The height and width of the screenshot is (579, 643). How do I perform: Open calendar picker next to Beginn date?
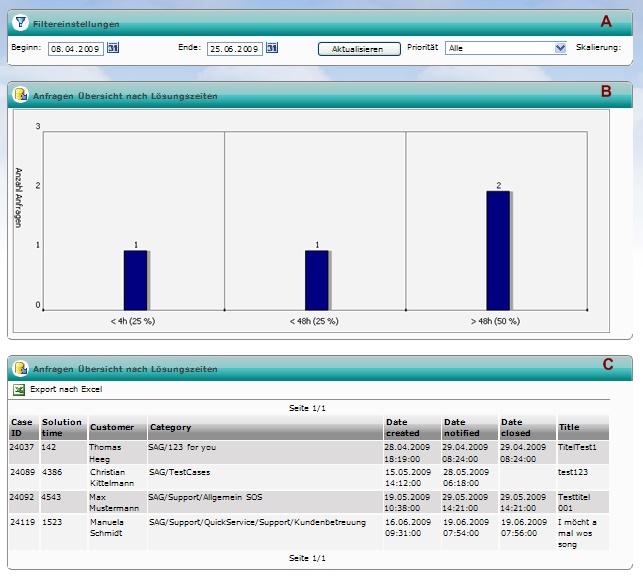coord(113,48)
